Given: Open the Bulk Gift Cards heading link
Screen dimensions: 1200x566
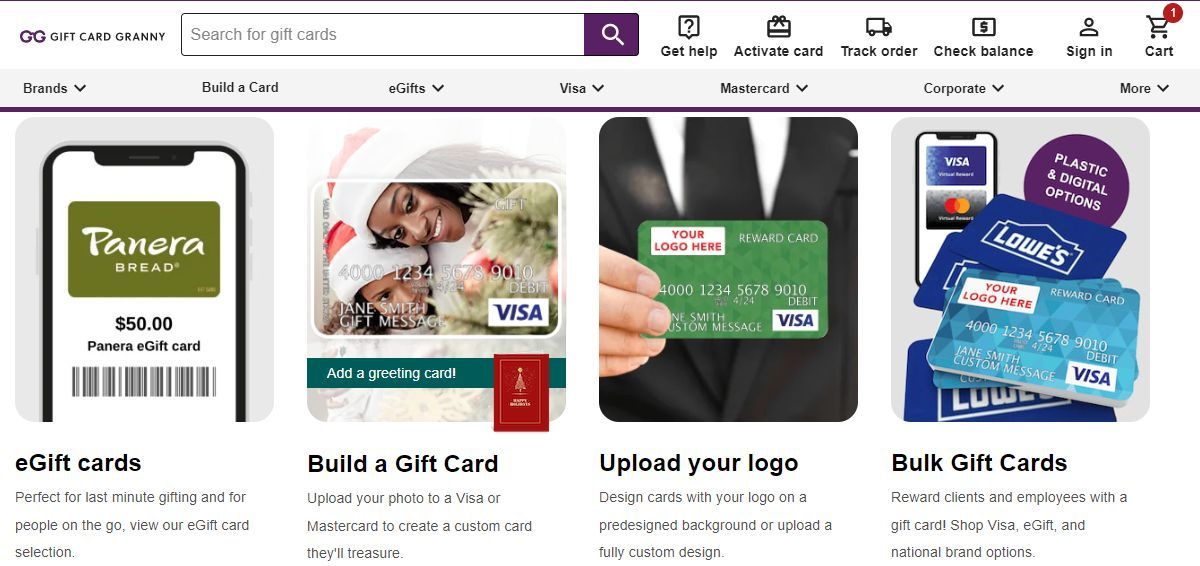Looking at the screenshot, I should pos(979,463).
